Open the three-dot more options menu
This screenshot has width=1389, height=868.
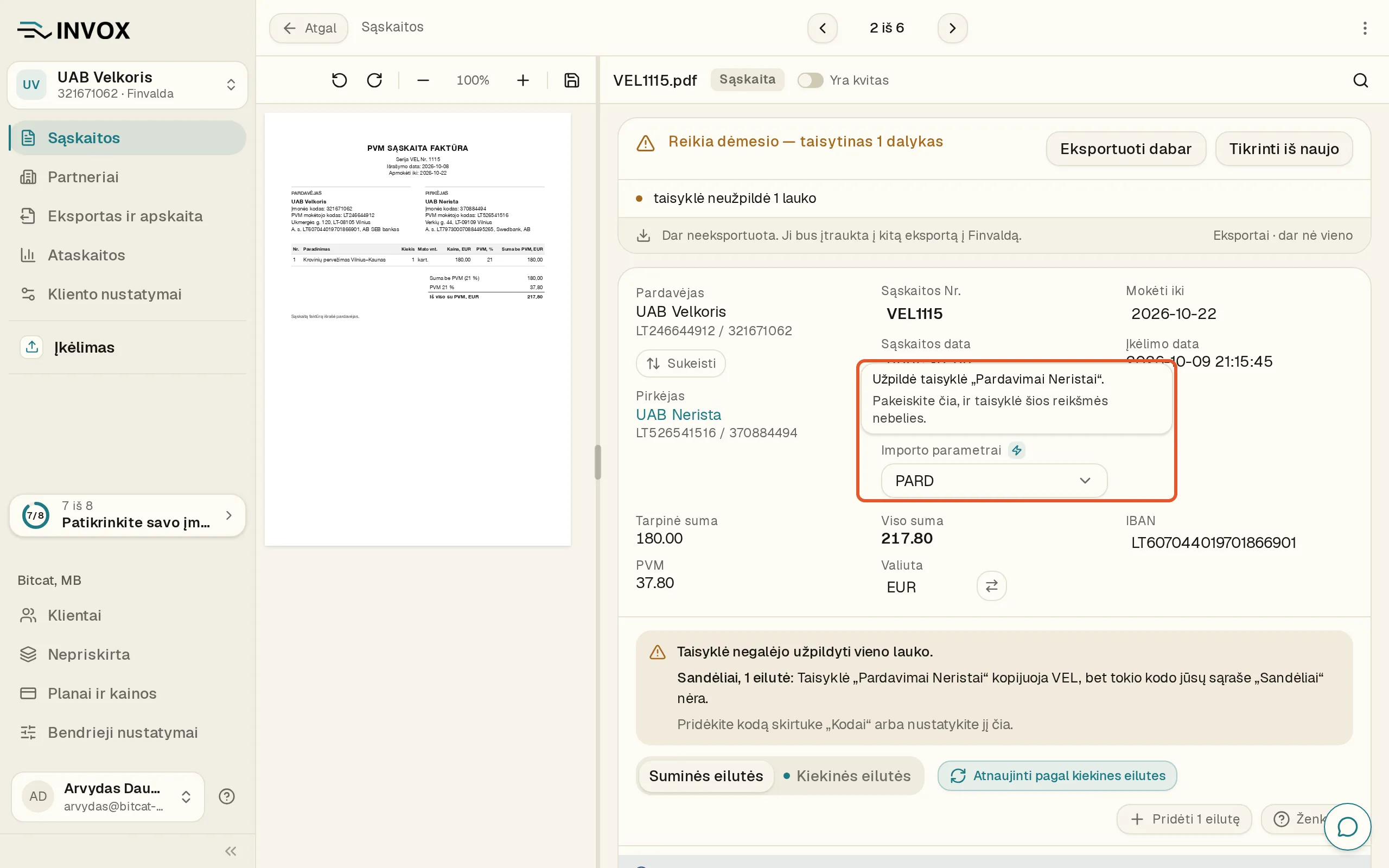click(1365, 28)
